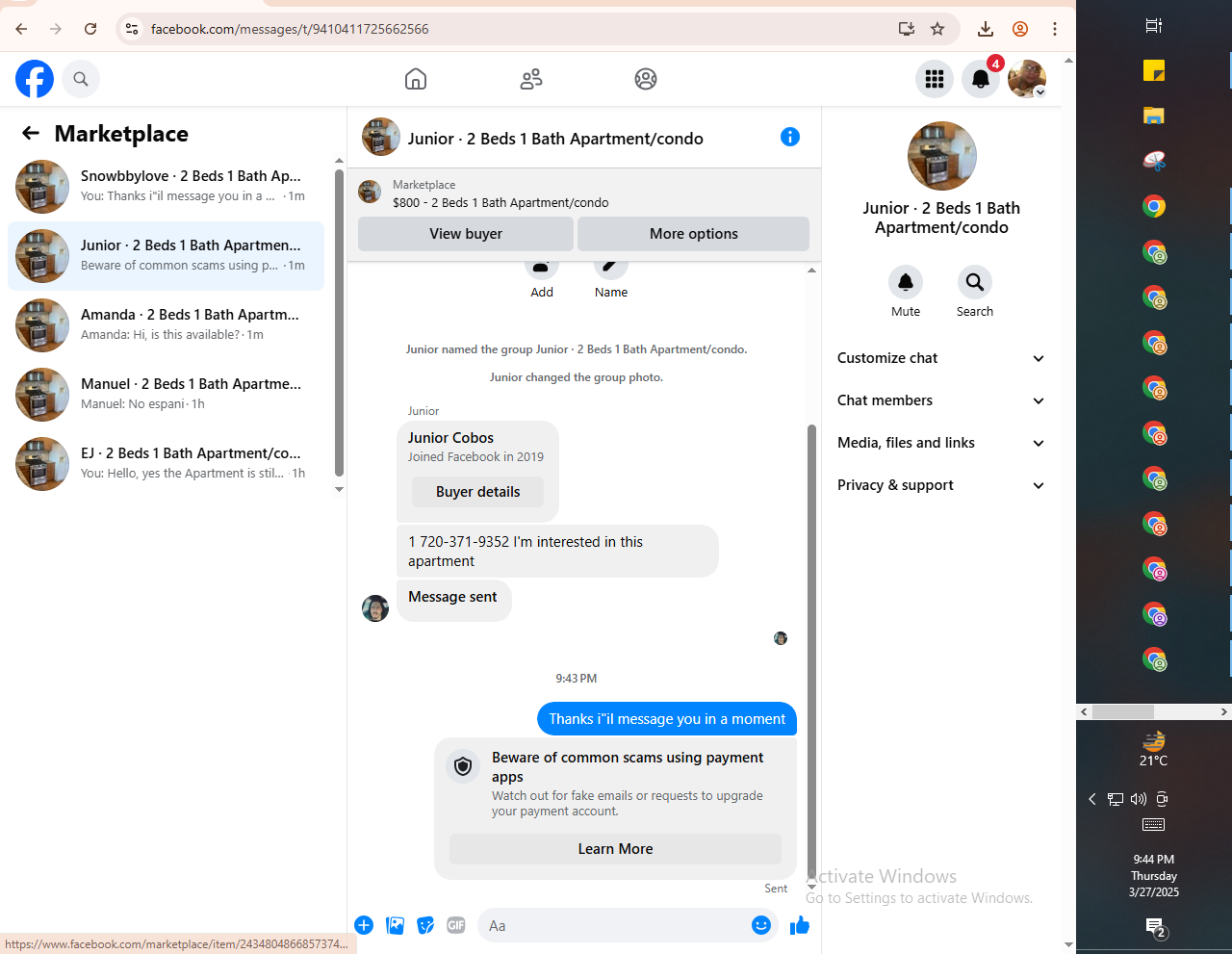Open the Facebook home logo
Screen dimensions: 1232x954
(35, 79)
